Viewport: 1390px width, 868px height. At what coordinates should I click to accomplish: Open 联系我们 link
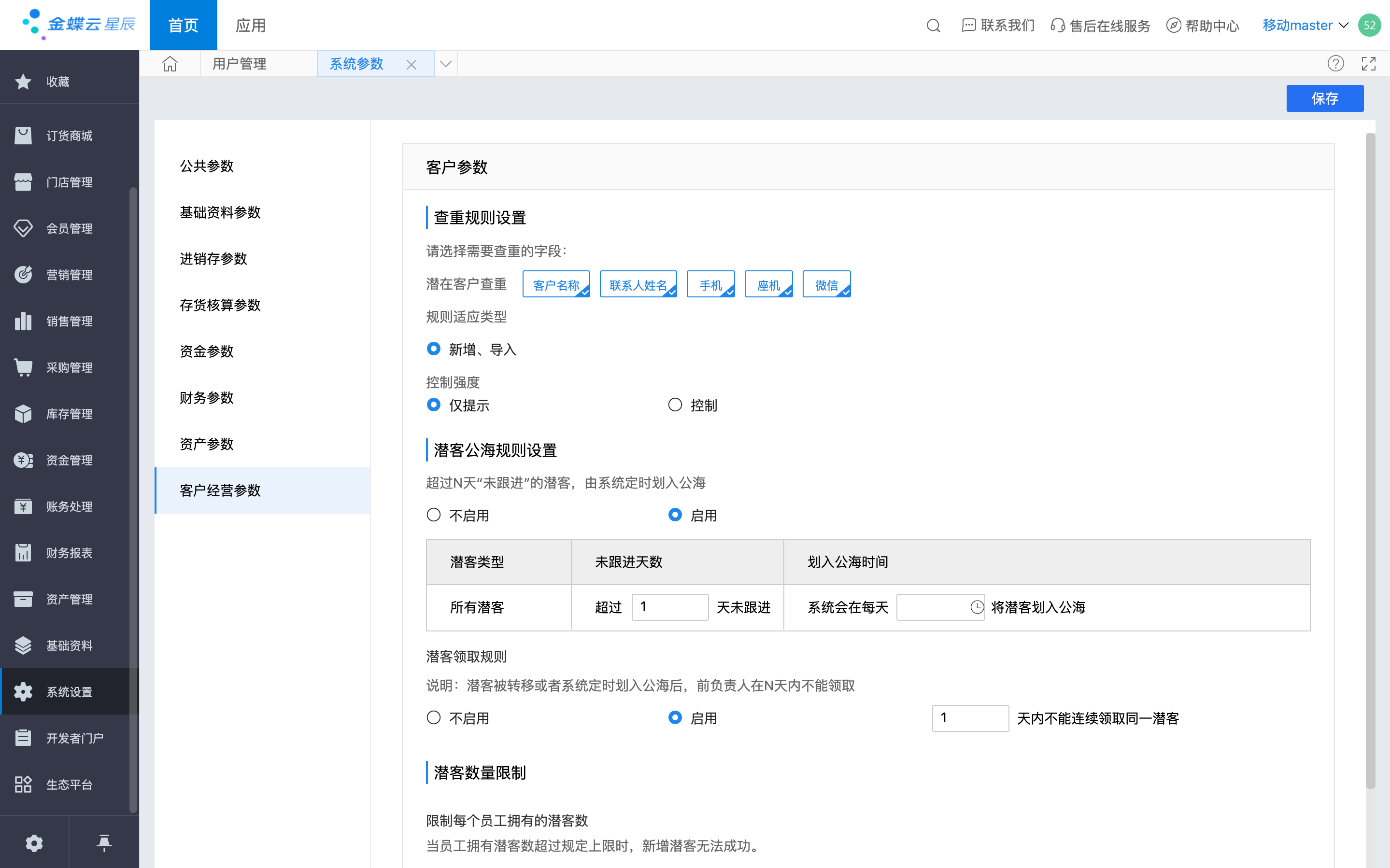tap(998, 25)
